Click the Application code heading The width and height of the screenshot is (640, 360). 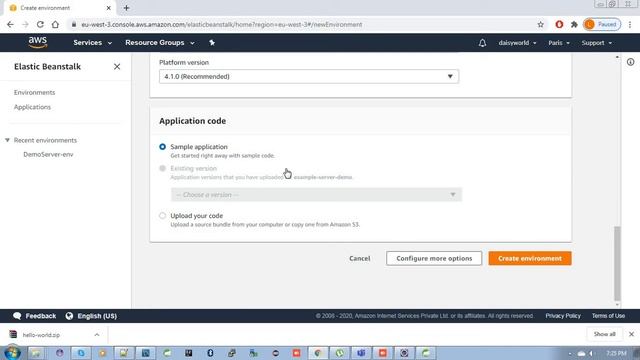[193, 121]
